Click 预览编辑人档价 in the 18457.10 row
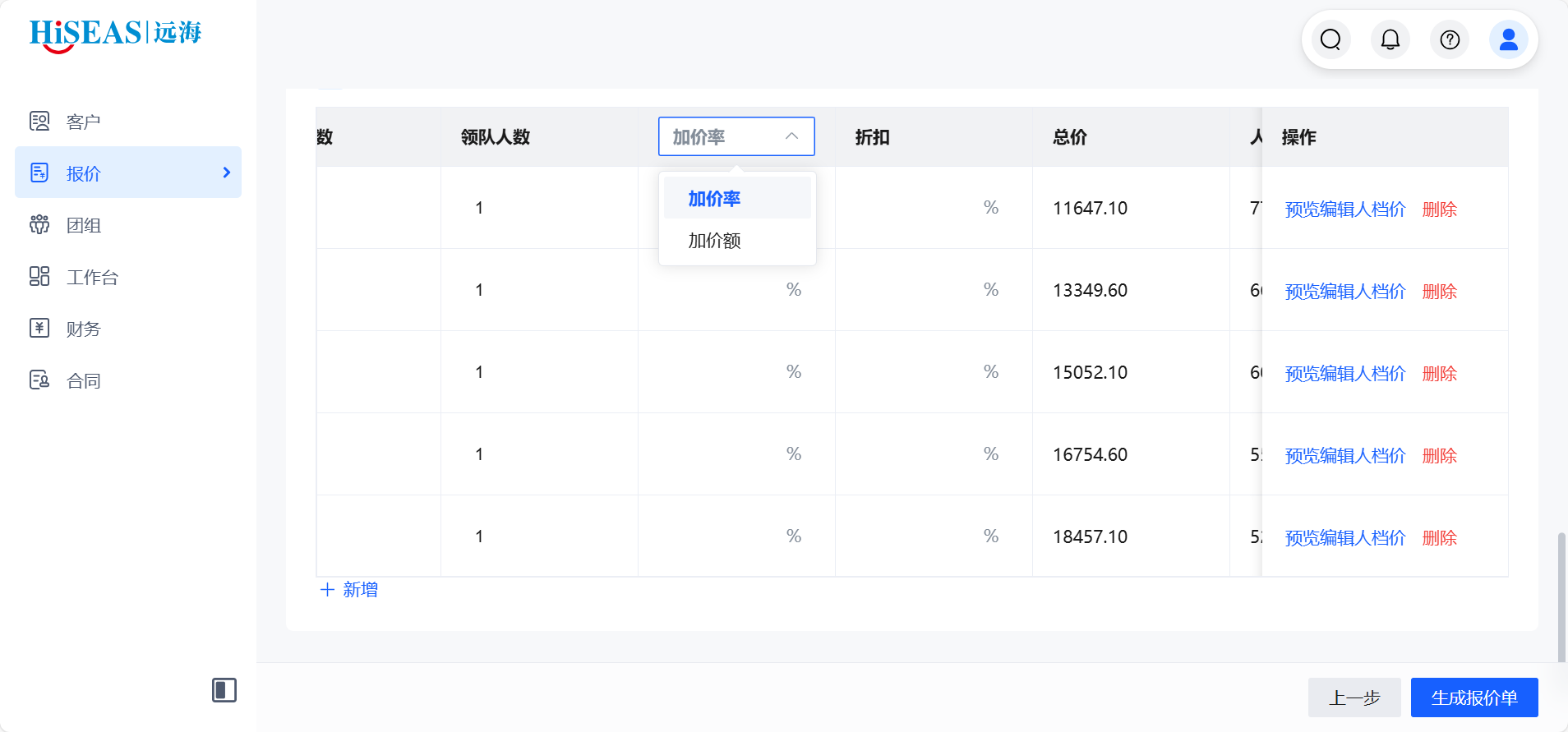 pyautogui.click(x=1345, y=537)
